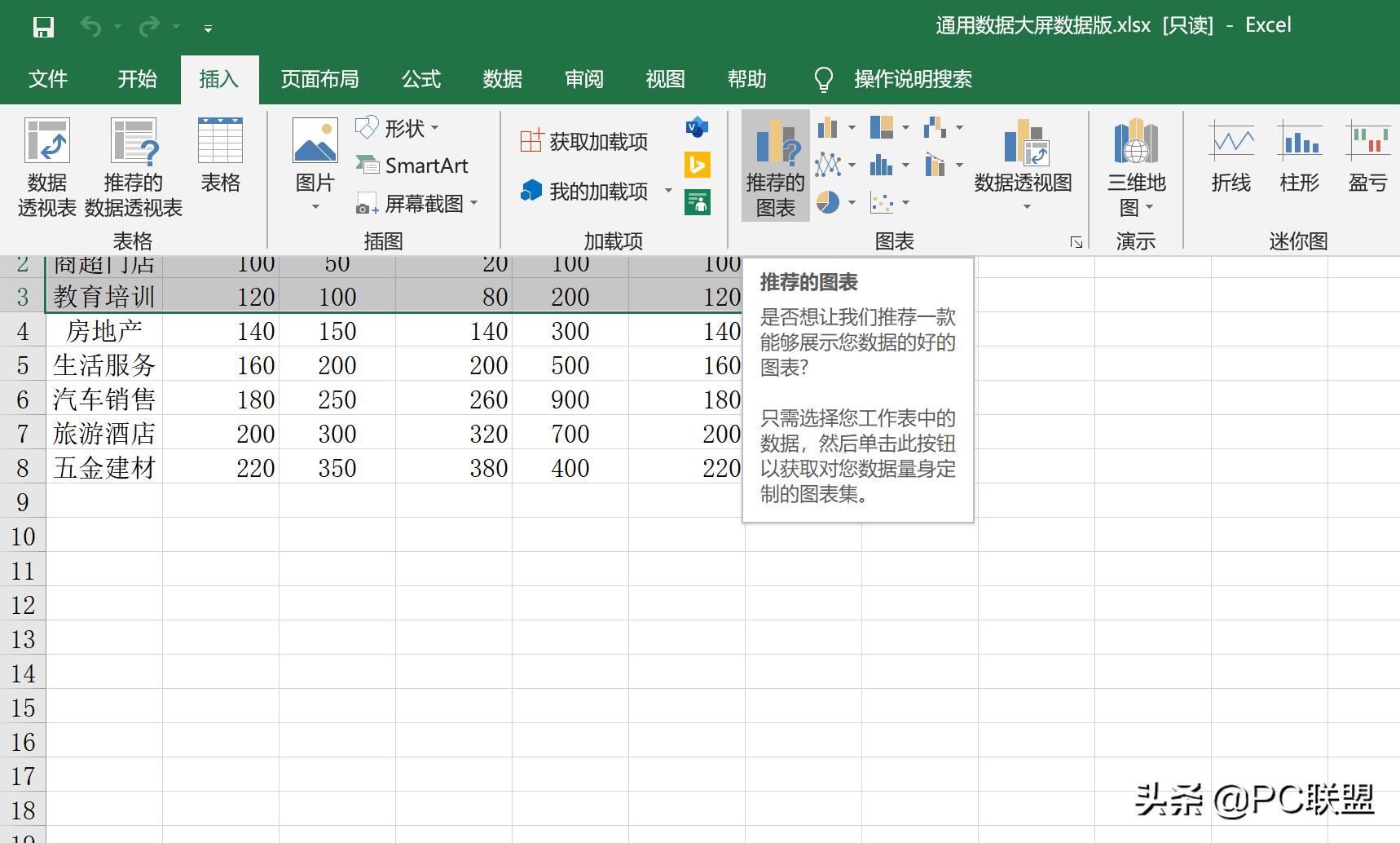
Task: Save the workbook from Quick Access toolbar
Action: pos(44,26)
